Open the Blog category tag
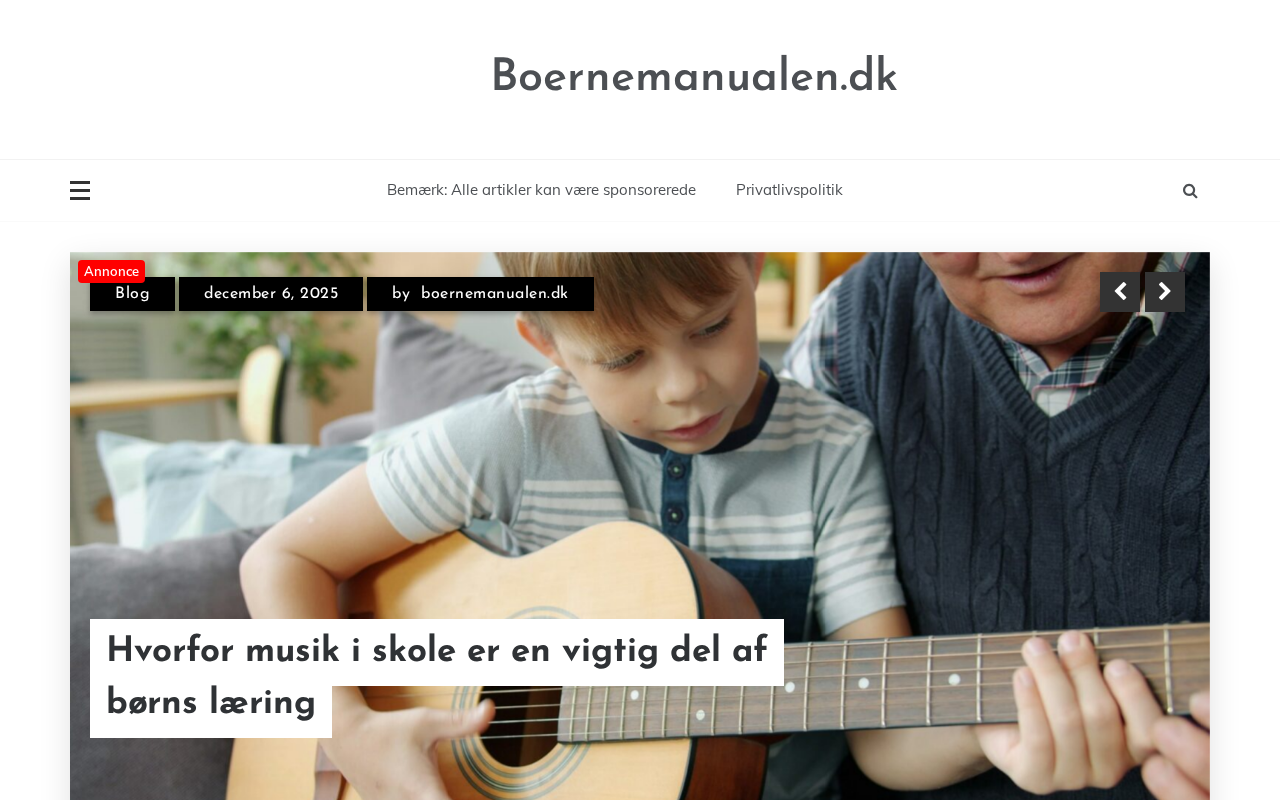 coord(132,294)
